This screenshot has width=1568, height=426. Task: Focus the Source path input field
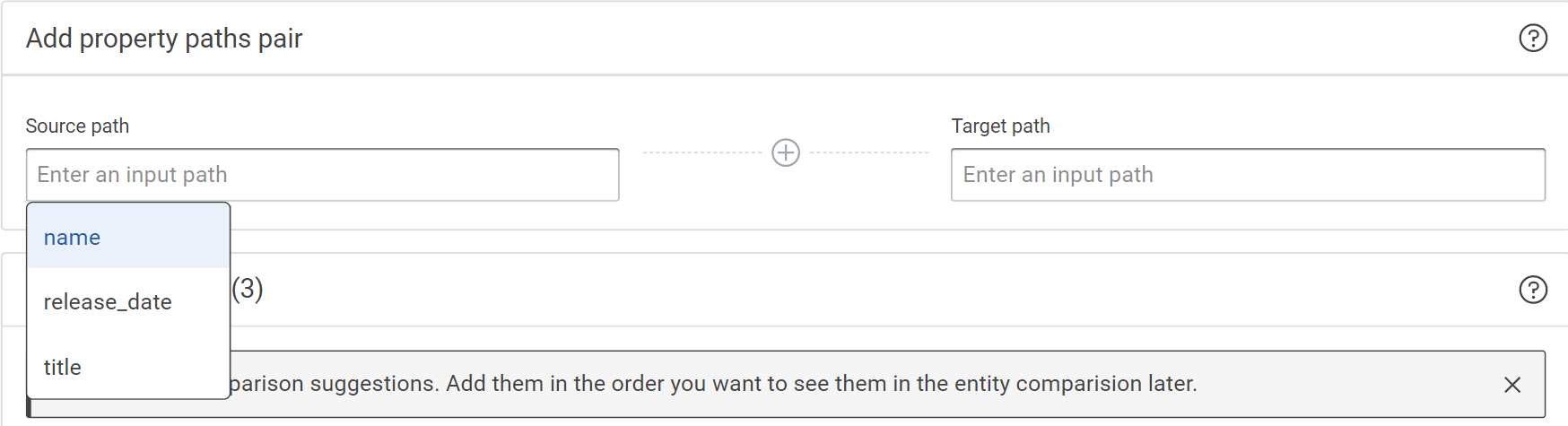(323, 175)
